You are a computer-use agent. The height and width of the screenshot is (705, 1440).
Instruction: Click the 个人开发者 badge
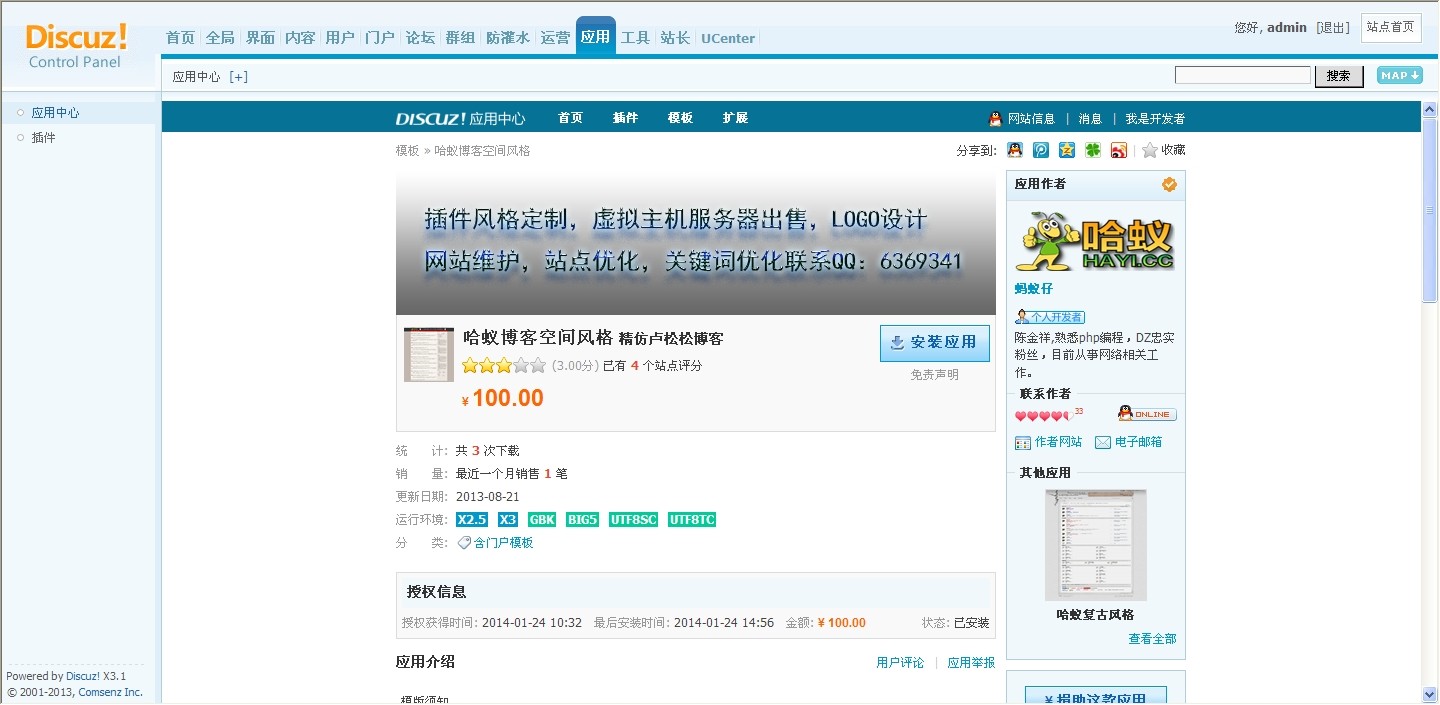(x=1050, y=317)
